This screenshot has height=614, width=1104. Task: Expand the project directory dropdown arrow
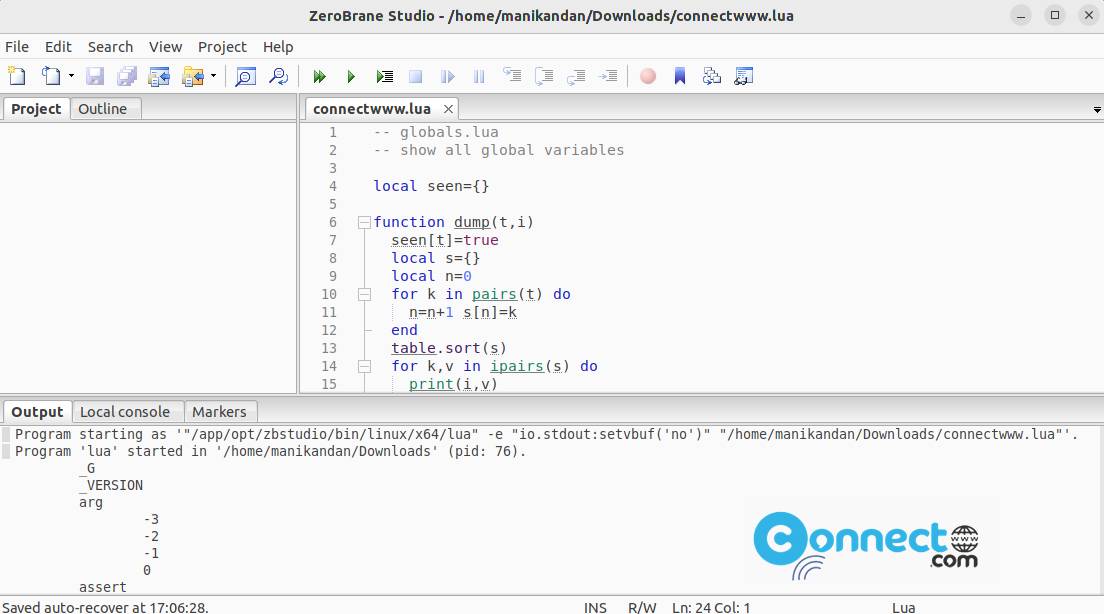(213, 76)
